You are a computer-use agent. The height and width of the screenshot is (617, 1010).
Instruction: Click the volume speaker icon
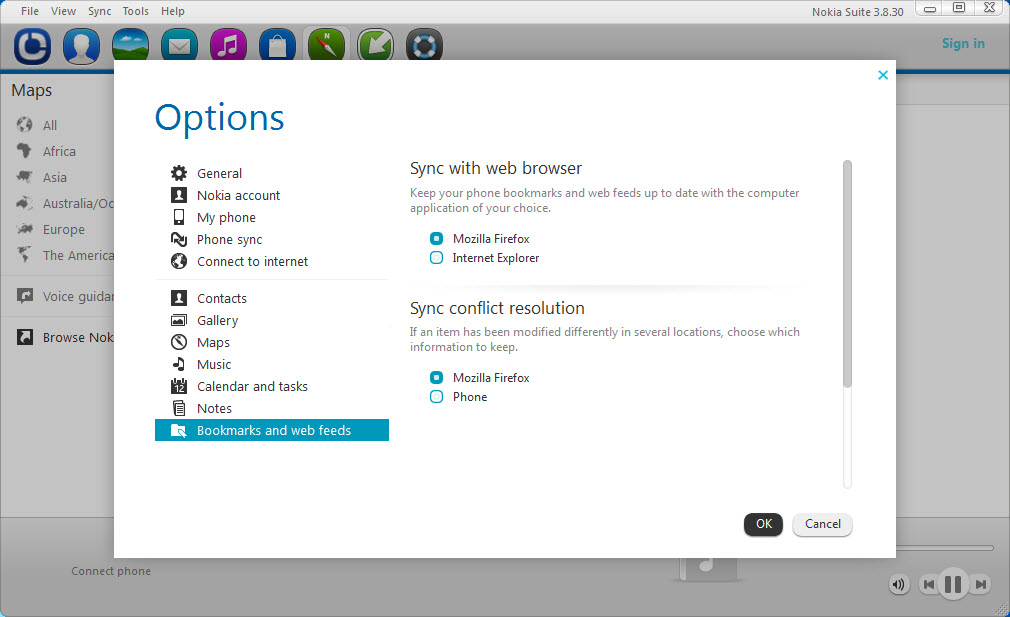click(899, 585)
